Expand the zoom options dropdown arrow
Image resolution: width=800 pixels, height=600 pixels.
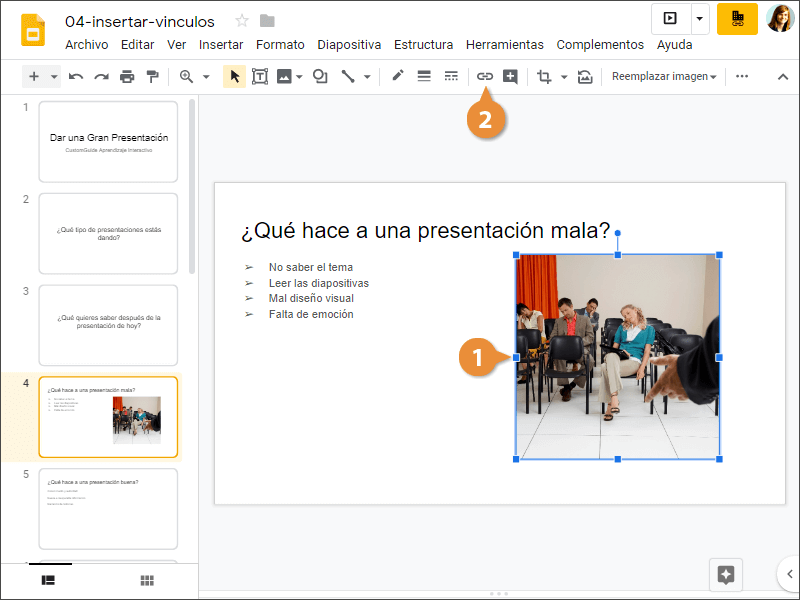[x=206, y=76]
